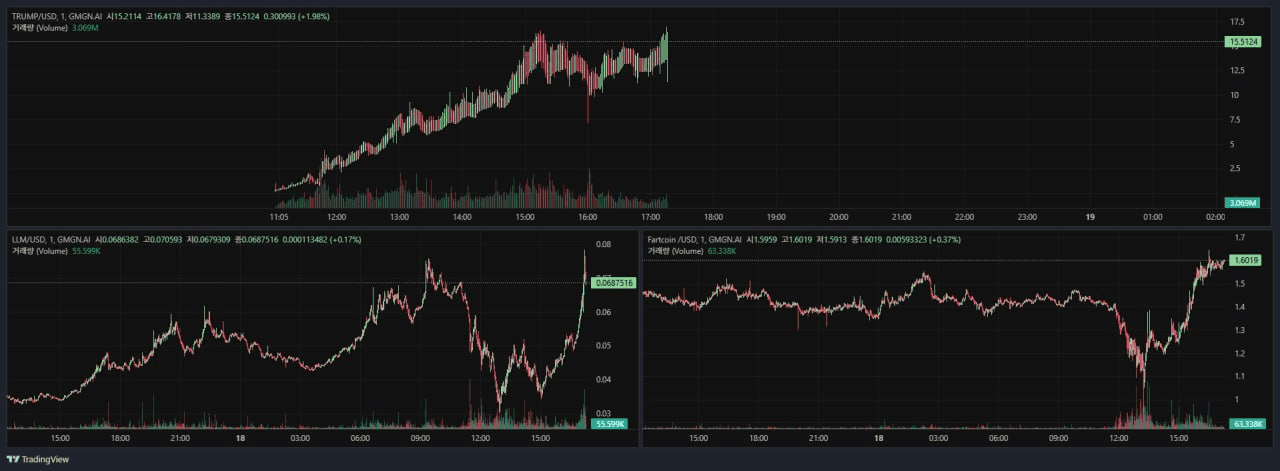
Task: Click 0.08 on the LLM price scale
Action: click(603, 244)
